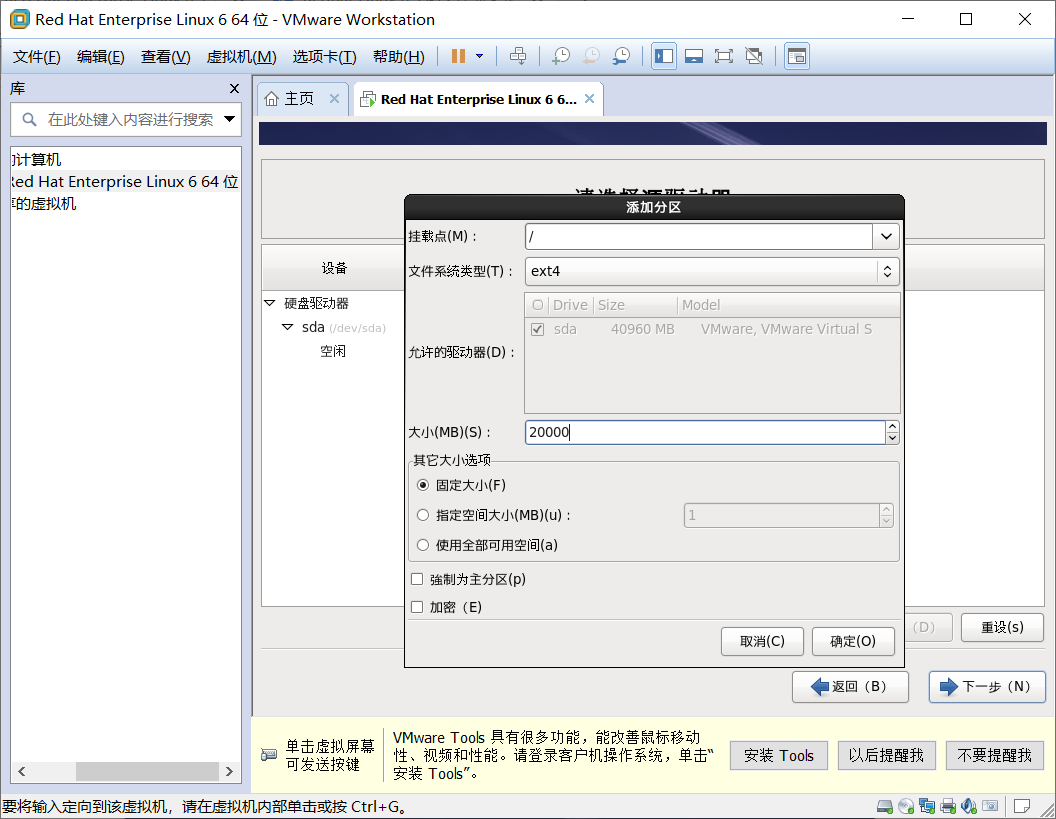The image size is (1056, 819).
Task: Select the specify space size radio option
Action: coord(423,515)
